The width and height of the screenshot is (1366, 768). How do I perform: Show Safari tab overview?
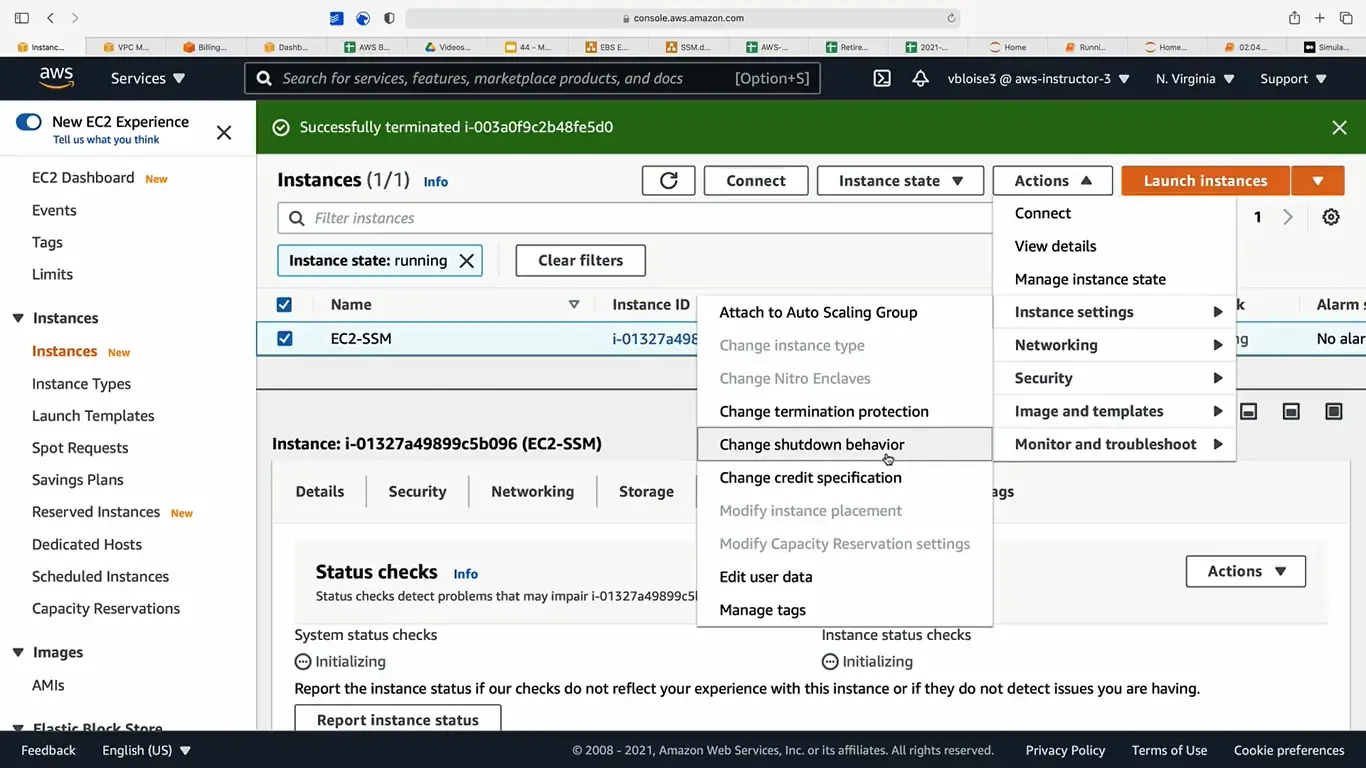click(x=1346, y=18)
